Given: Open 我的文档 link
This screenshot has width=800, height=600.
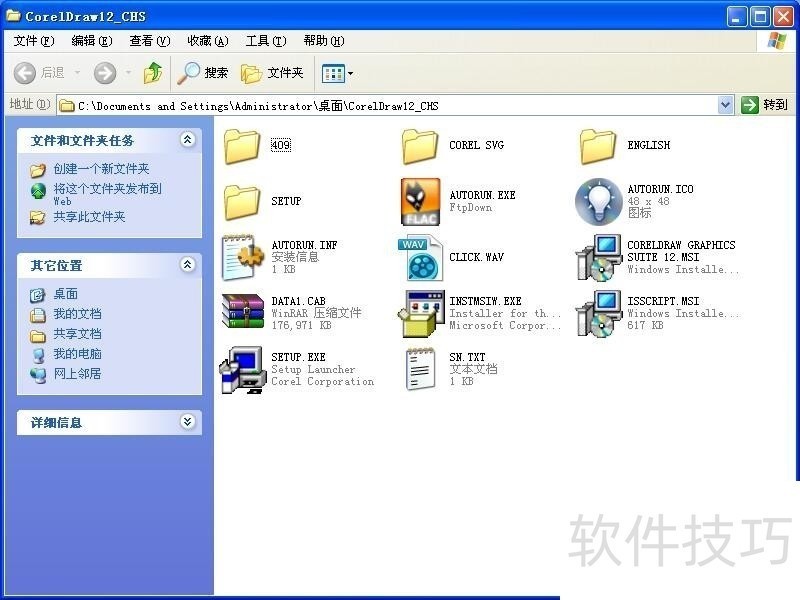Looking at the screenshot, I should tap(78, 314).
